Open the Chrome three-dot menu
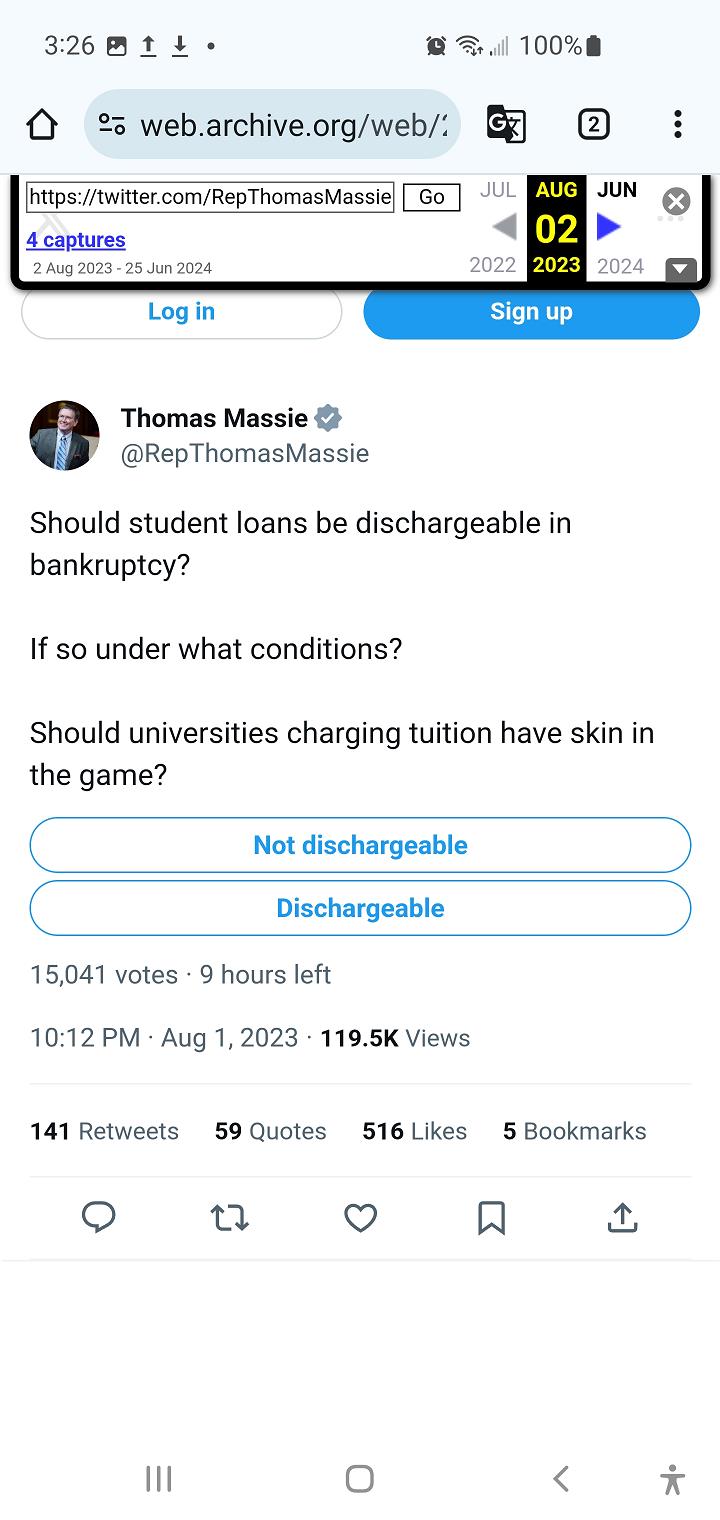 click(678, 124)
